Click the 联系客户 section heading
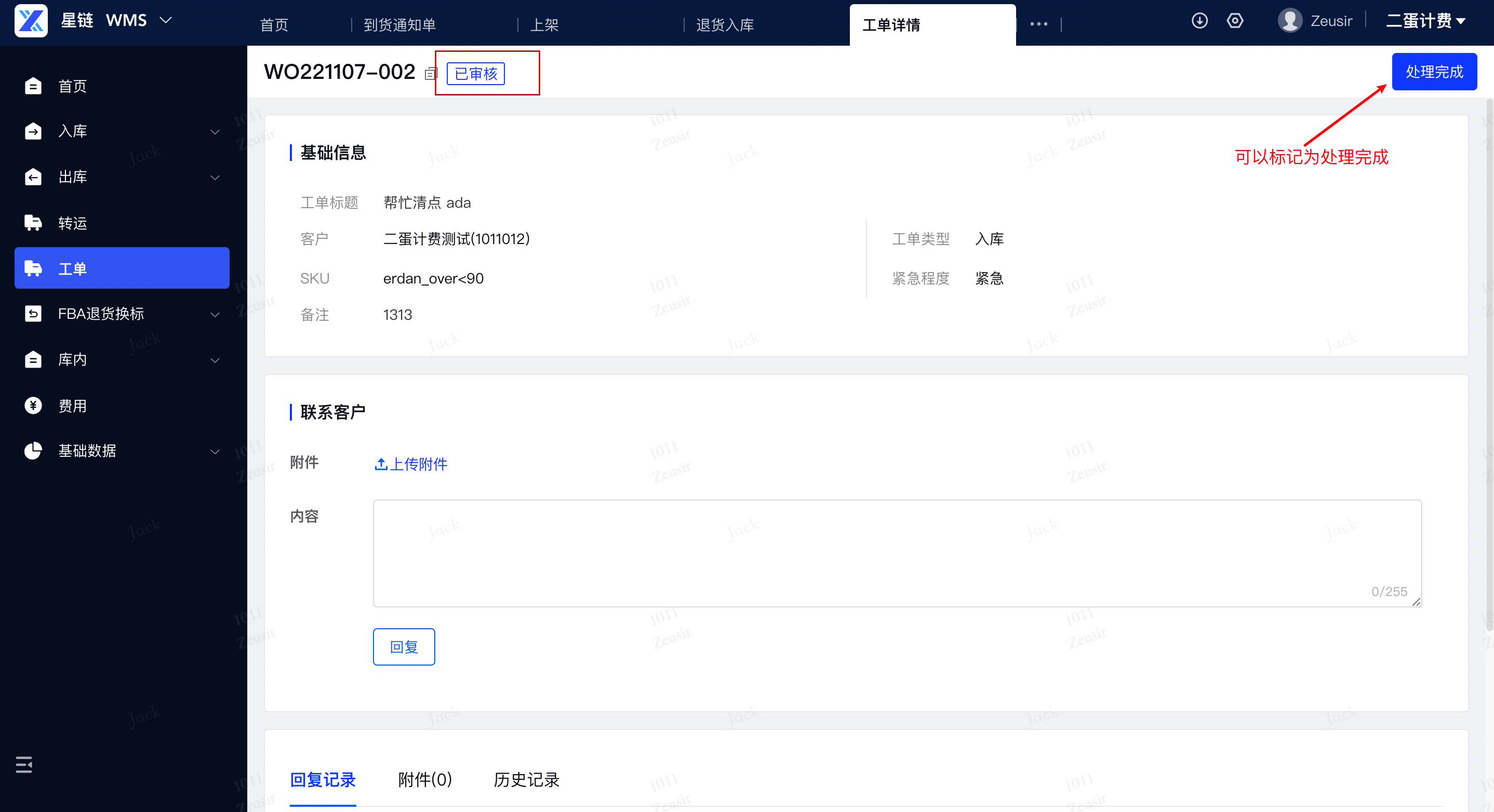 pyautogui.click(x=333, y=412)
